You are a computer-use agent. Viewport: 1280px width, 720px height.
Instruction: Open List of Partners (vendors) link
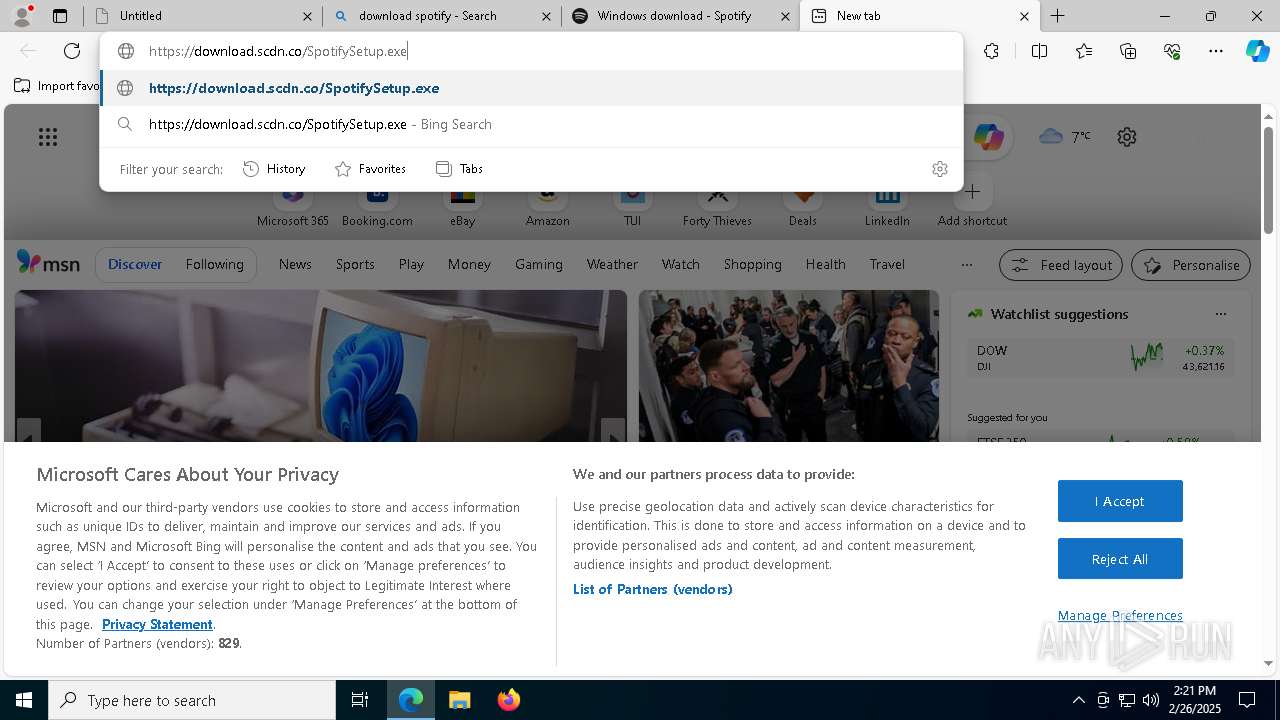[x=652, y=589]
